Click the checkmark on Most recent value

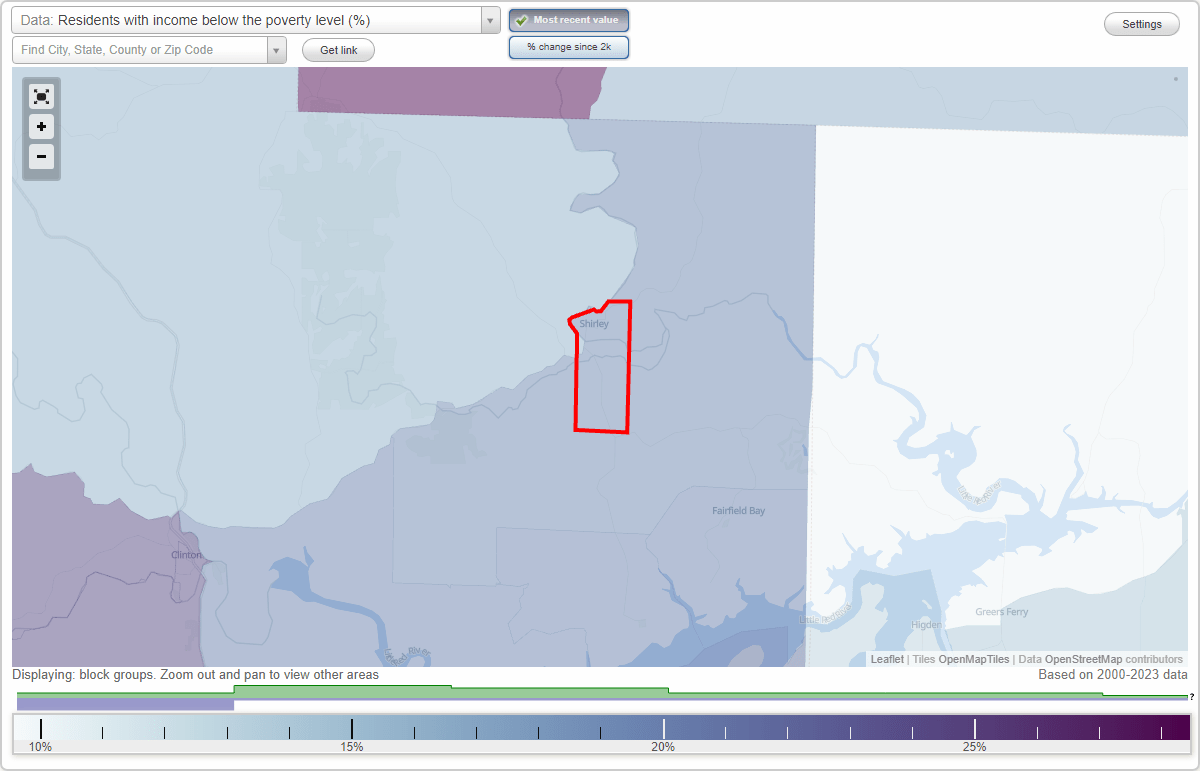(x=522, y=20)
